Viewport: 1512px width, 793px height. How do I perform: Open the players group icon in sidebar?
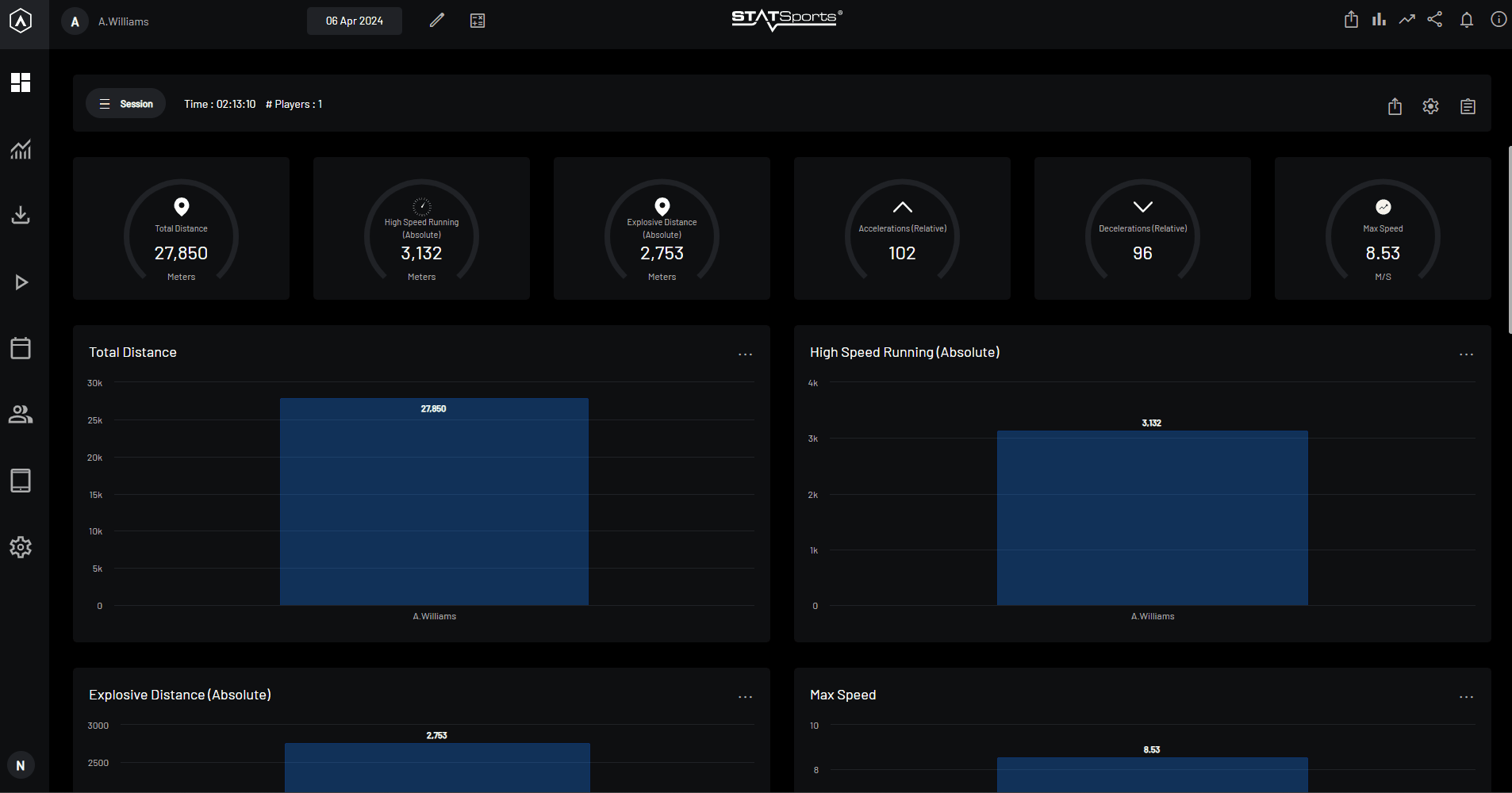[x=21, y=415]
